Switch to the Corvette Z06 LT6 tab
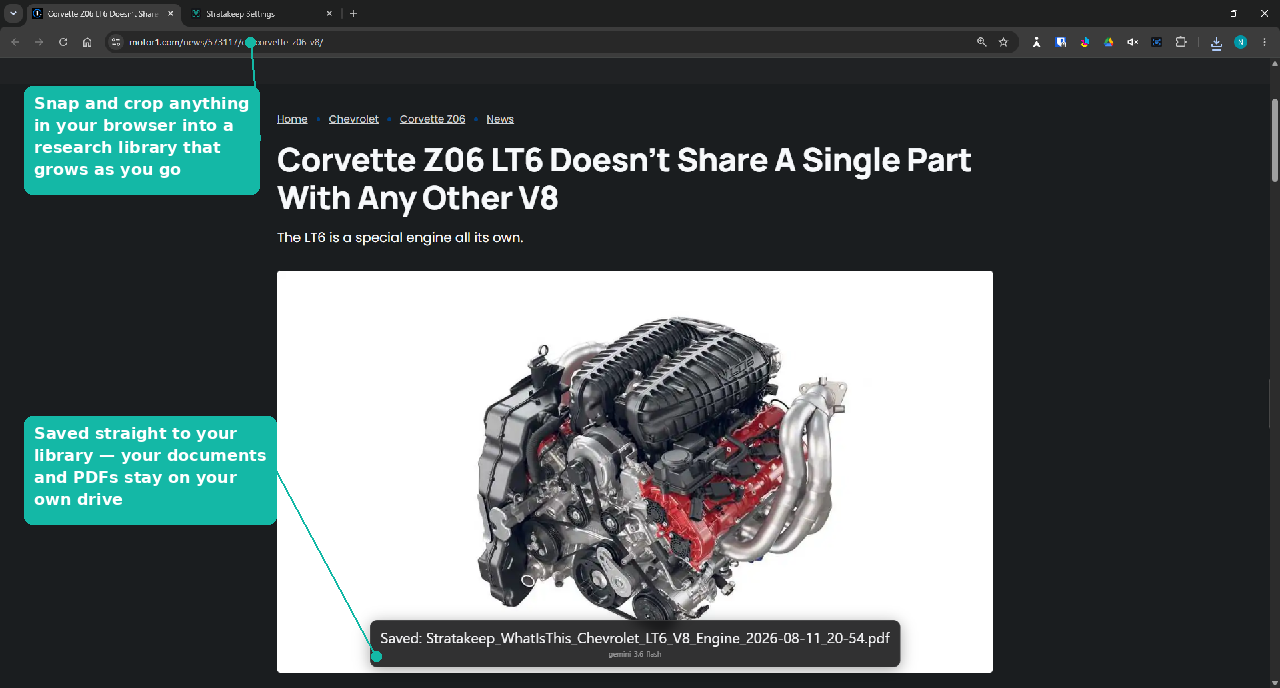Screen dimensions: 1280x688 103,14
